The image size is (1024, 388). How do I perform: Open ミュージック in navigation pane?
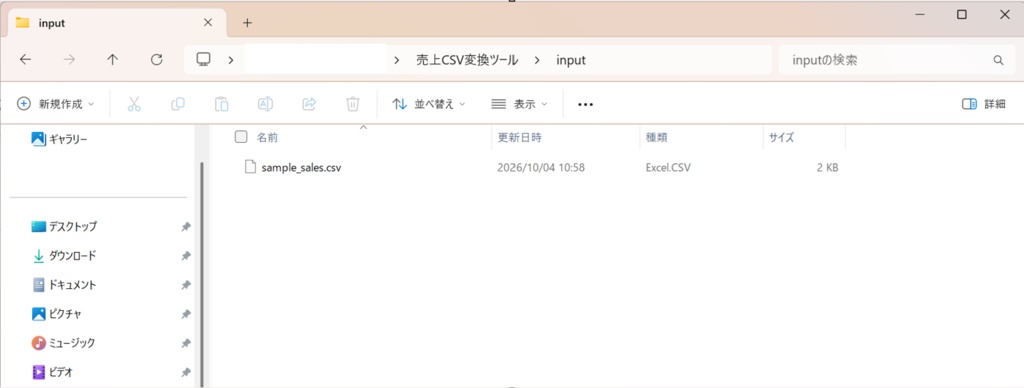[63, 343]
